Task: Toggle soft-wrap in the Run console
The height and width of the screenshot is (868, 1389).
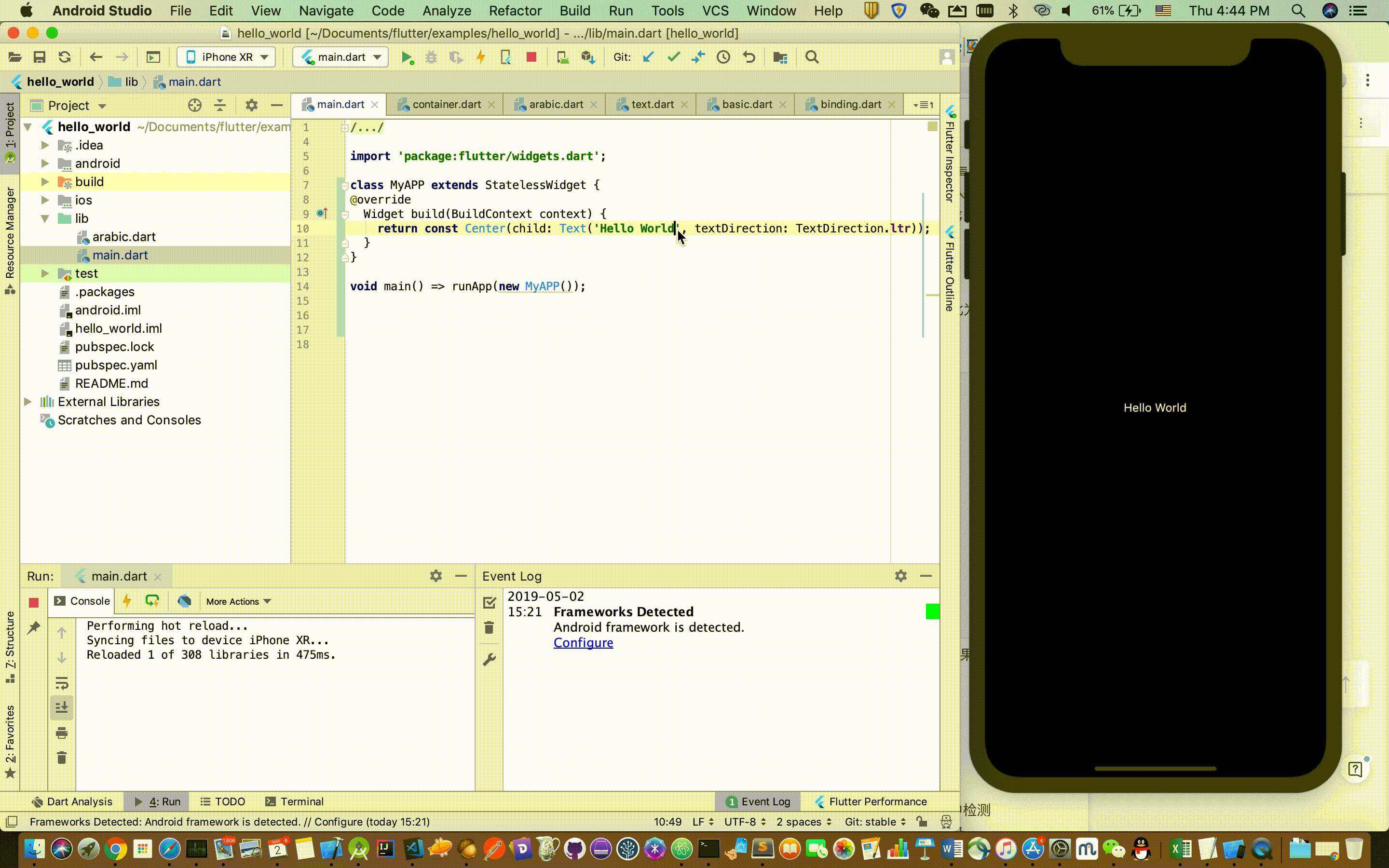Action: pyautogui.click(x=62, y=683)
